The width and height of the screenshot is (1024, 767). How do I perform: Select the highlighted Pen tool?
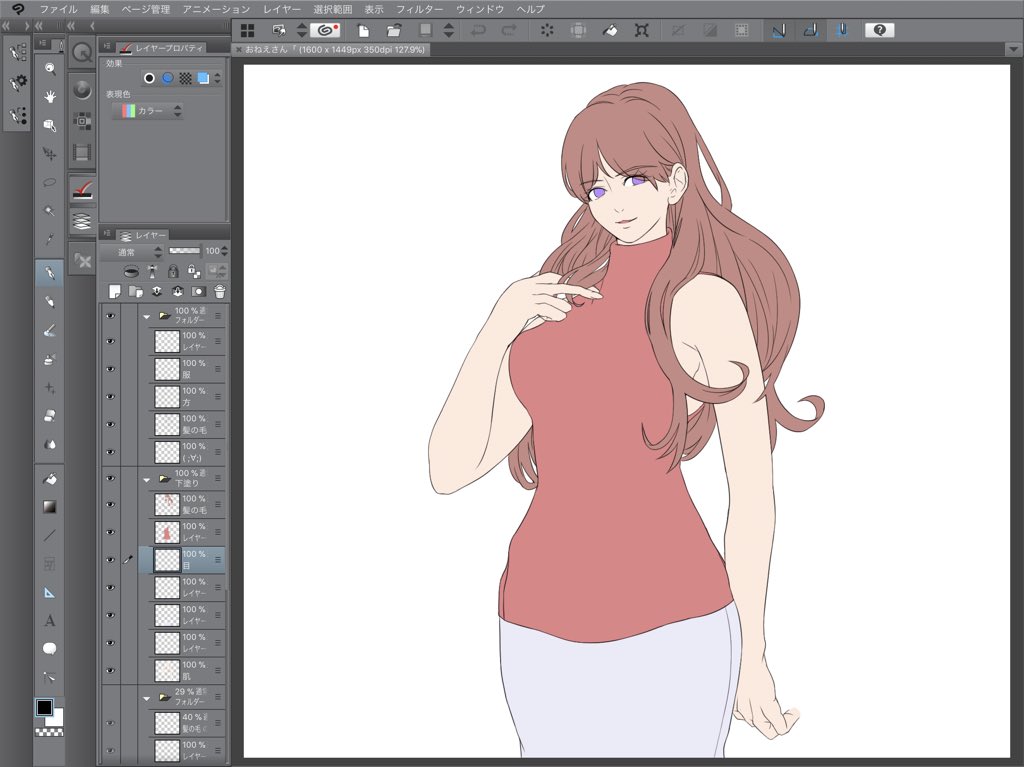pos(50,272)
